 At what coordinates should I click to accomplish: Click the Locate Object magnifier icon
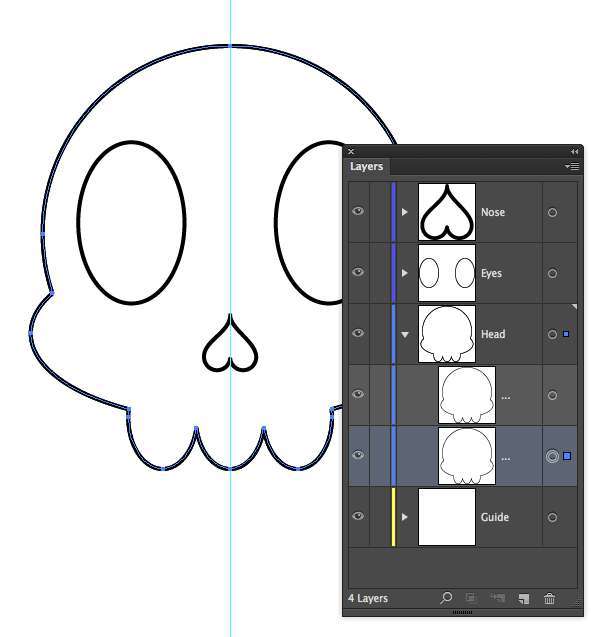click(446, 598)
